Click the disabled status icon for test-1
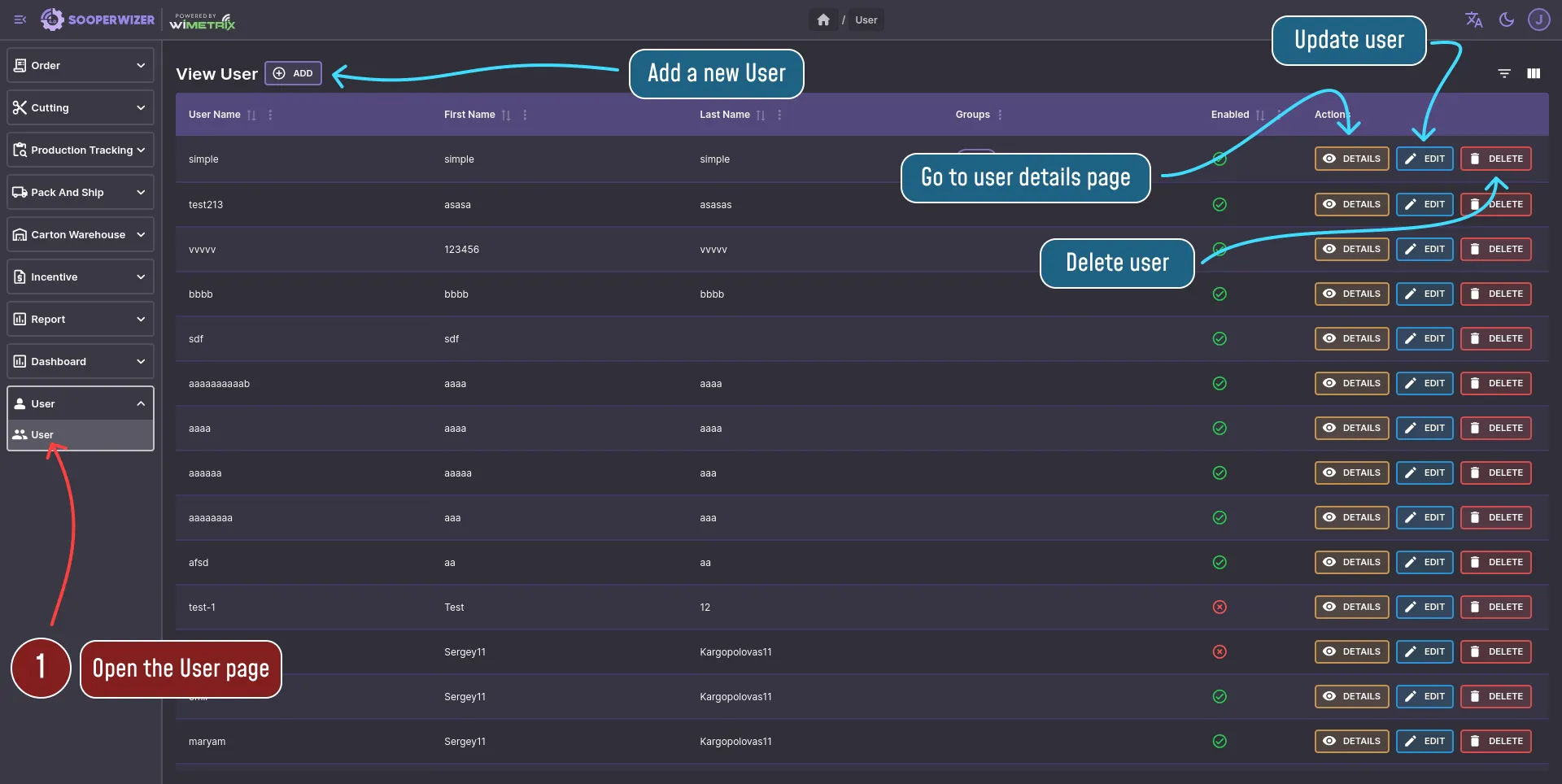The height and width of the screenshot is (784, 1562). [1219, 607]
